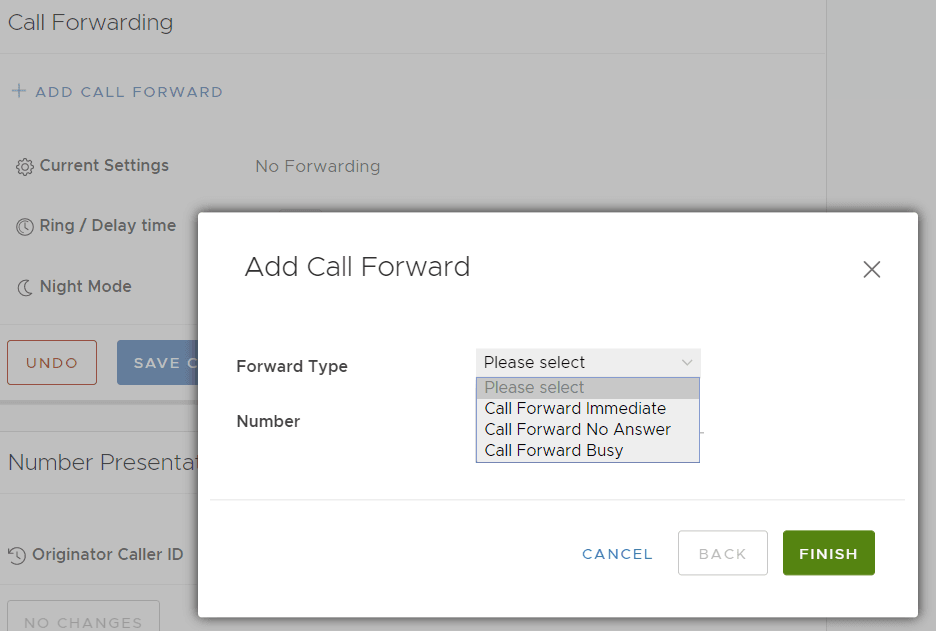This screenshot has width=936, height=631.
Task: Click the Undo button
Action: click(x=52, y=363)
